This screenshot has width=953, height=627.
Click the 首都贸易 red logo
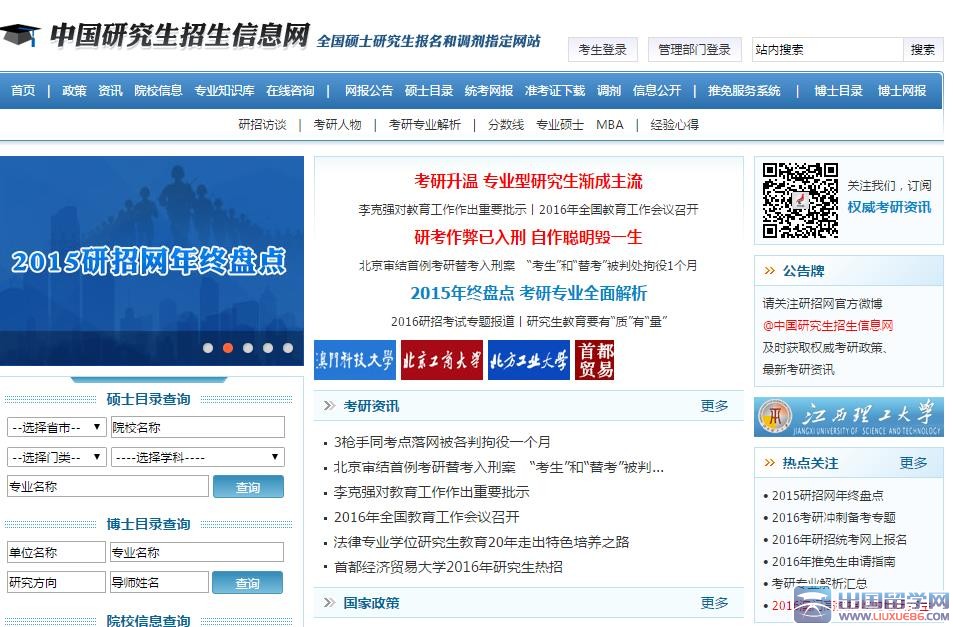(595, 360)
